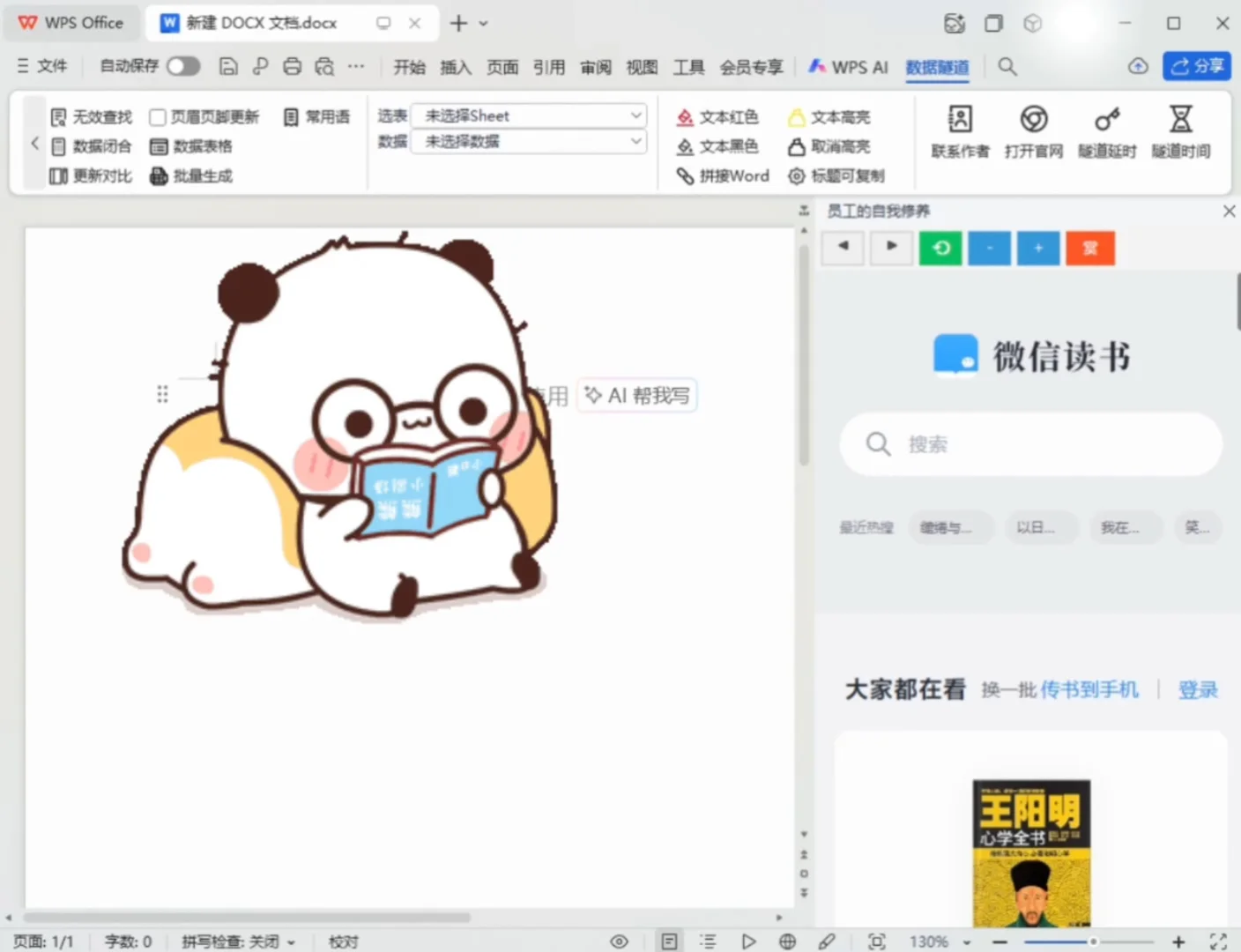Toggle the 自动保存 switch

tap(183, 66)
